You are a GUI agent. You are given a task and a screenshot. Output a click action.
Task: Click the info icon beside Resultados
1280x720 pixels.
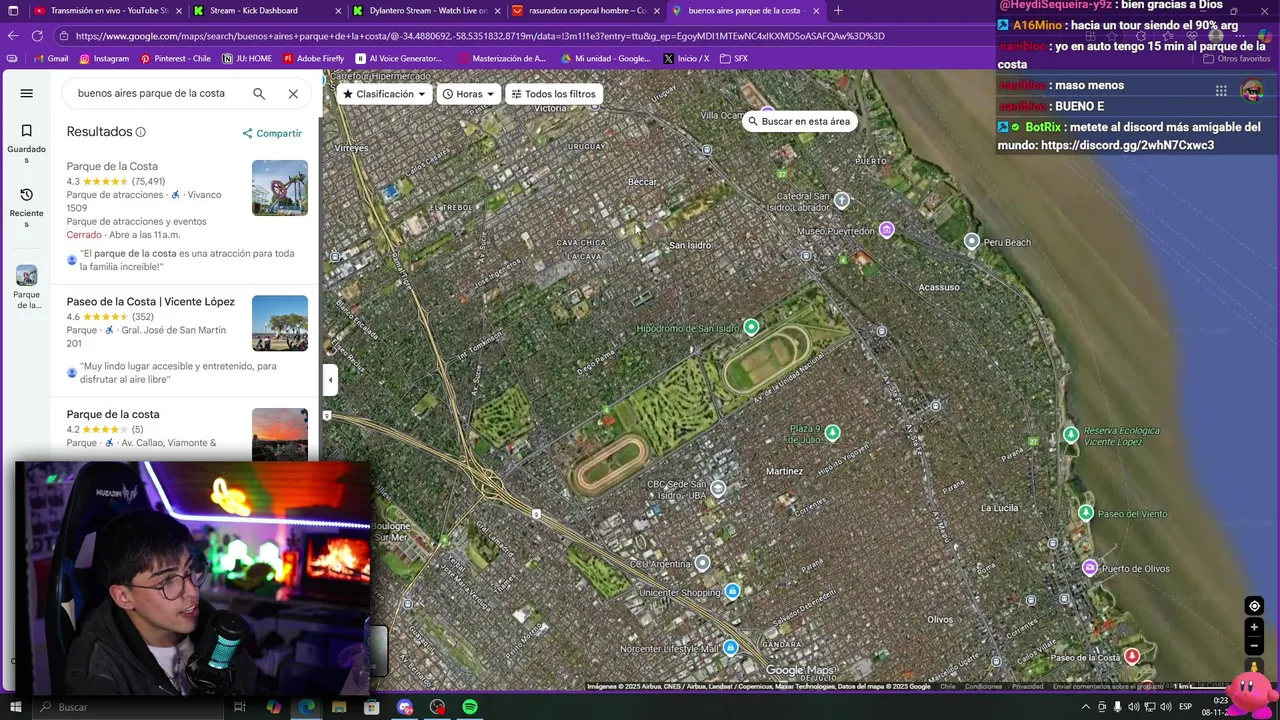point(141,132)
